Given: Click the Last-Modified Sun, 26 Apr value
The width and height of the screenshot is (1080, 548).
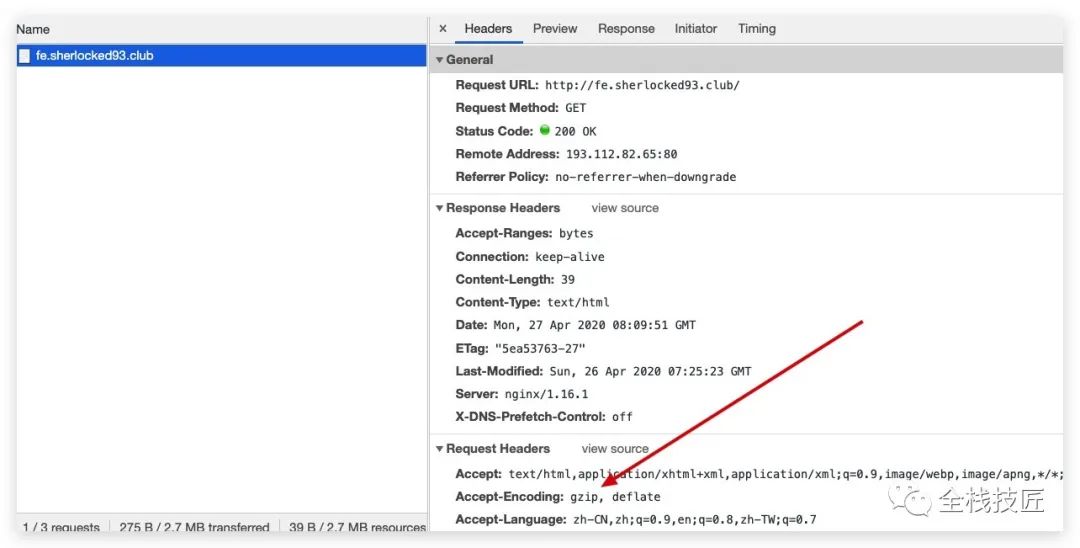Looking at the screenshot, I should click(x=650, y=371).
